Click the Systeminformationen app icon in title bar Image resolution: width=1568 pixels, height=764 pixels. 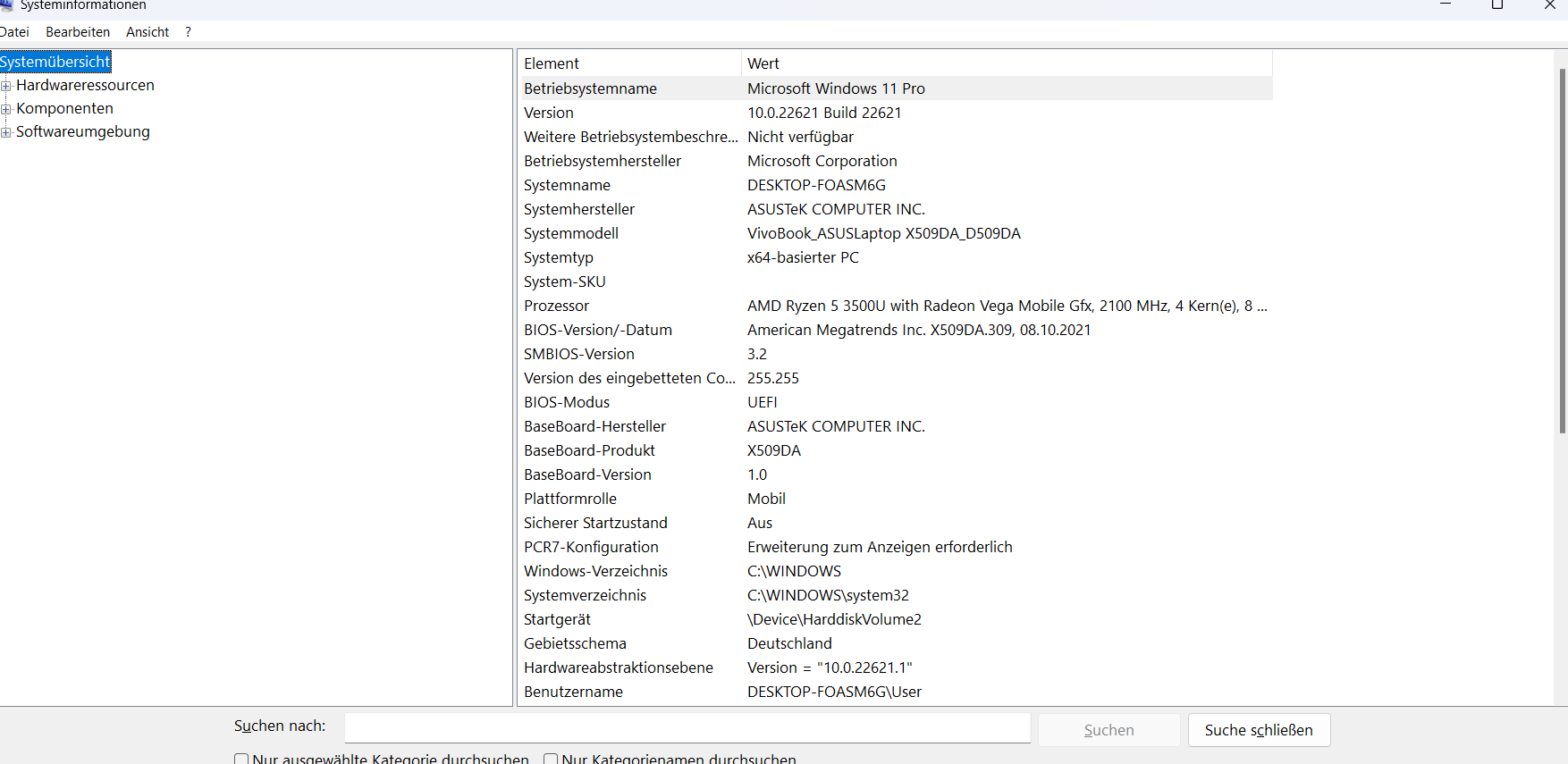pyautogui.click(x=6, y=4)
